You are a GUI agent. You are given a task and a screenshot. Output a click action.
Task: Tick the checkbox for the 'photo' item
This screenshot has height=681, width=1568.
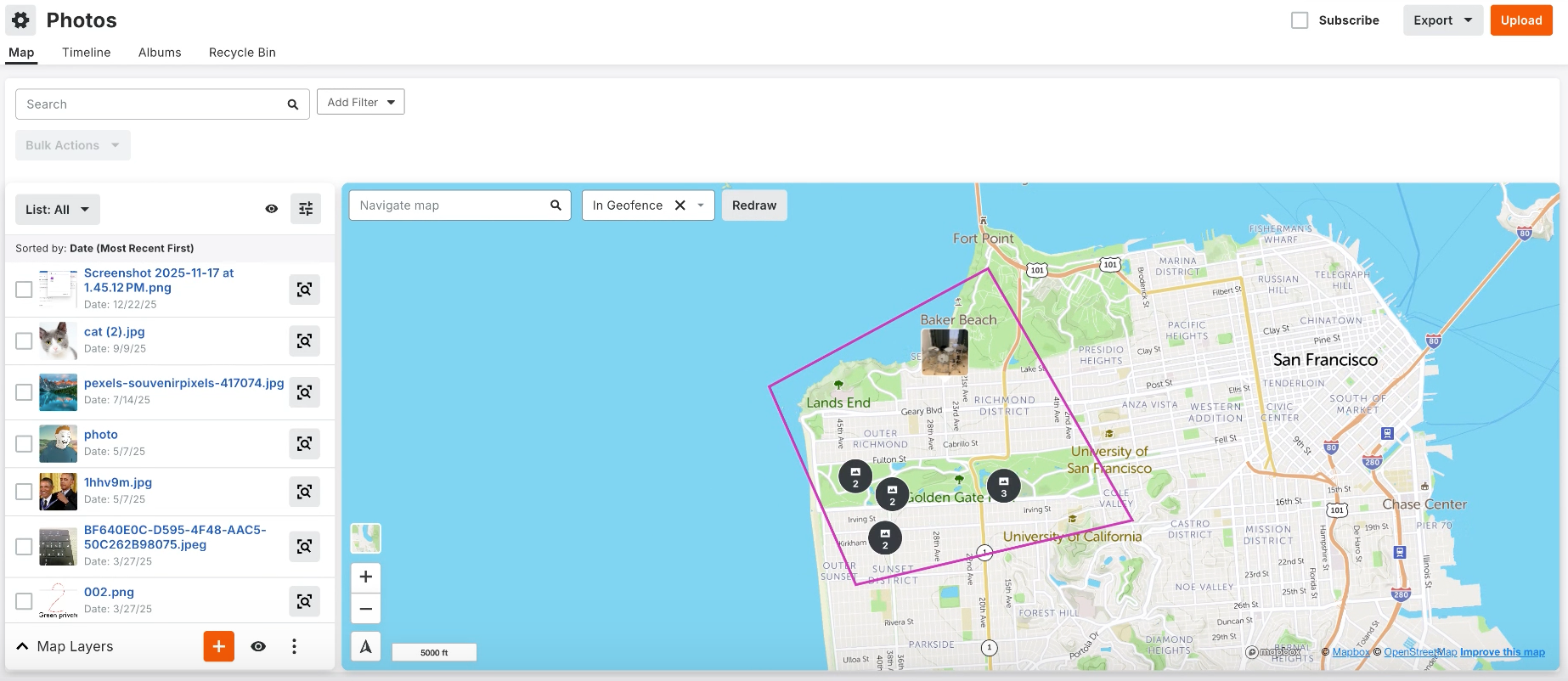click(x=24, y=444)
